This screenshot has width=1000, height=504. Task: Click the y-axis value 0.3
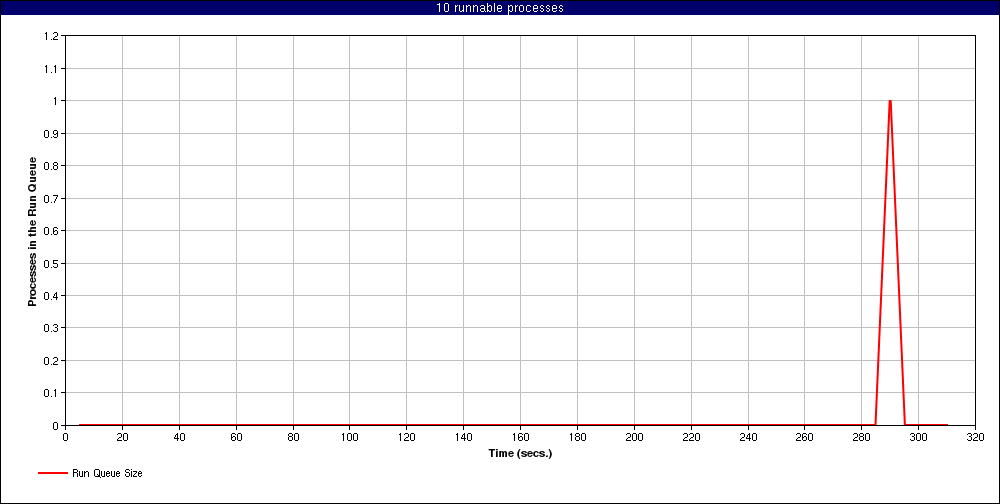pyautogui.click(x=53, y=328)
